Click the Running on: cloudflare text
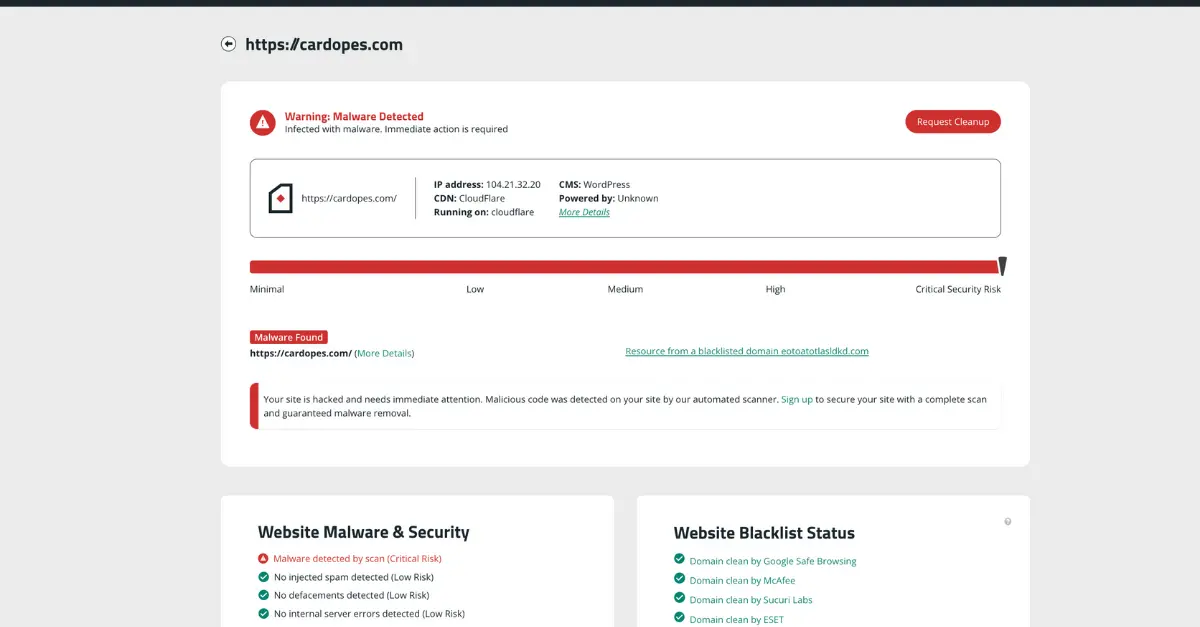1200x627 pixels. 484,212
